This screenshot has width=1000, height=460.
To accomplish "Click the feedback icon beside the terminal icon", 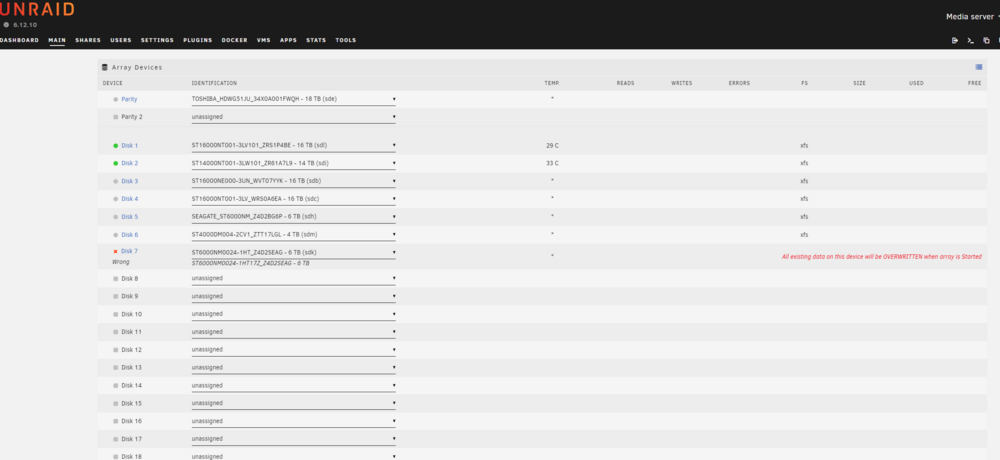I will (986, 40).
